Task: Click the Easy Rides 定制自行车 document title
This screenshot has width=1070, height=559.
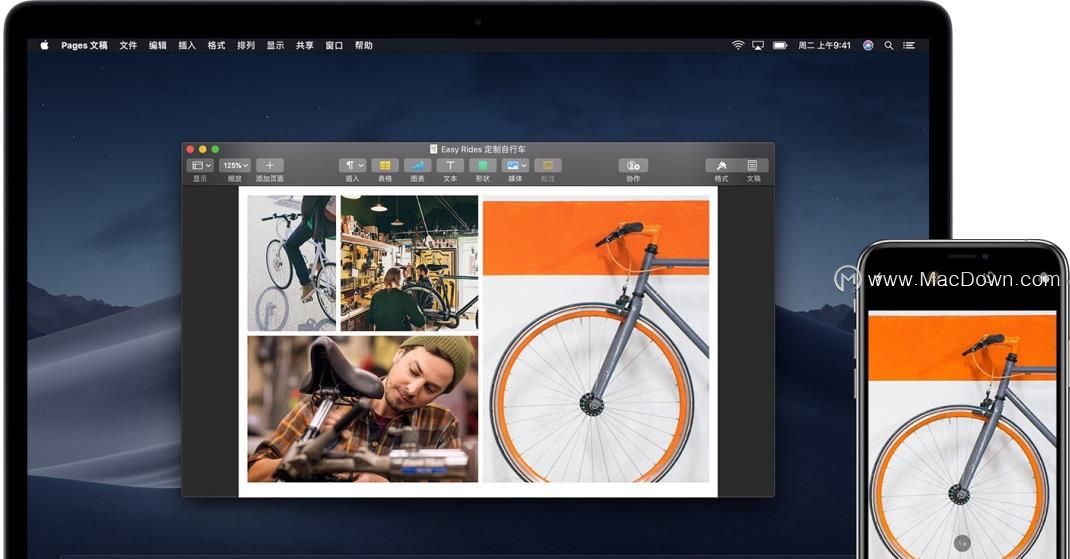Action: pos(483,149)
